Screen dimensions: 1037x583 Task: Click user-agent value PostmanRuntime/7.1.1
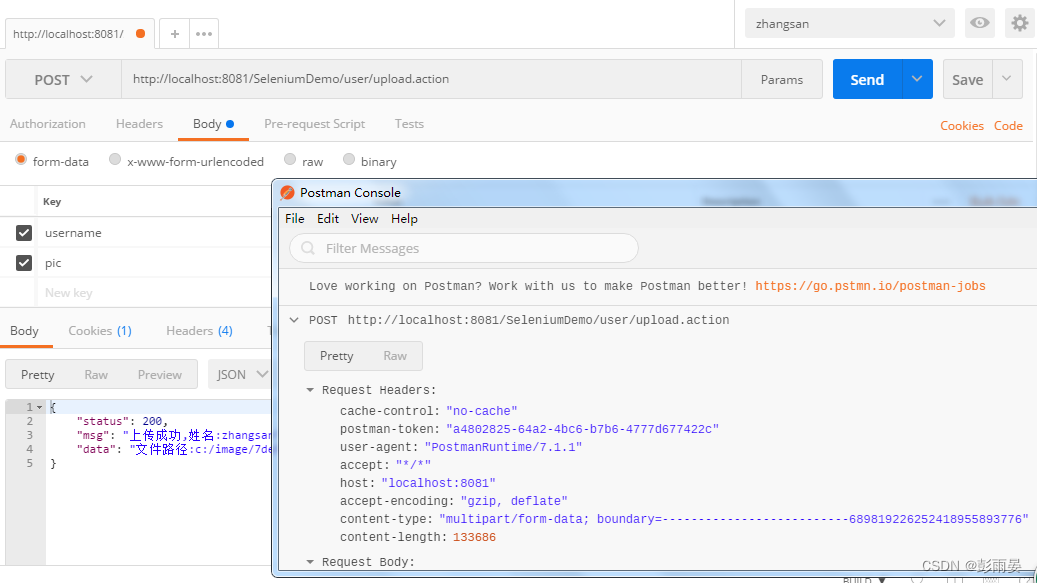[x=503, y=447]
